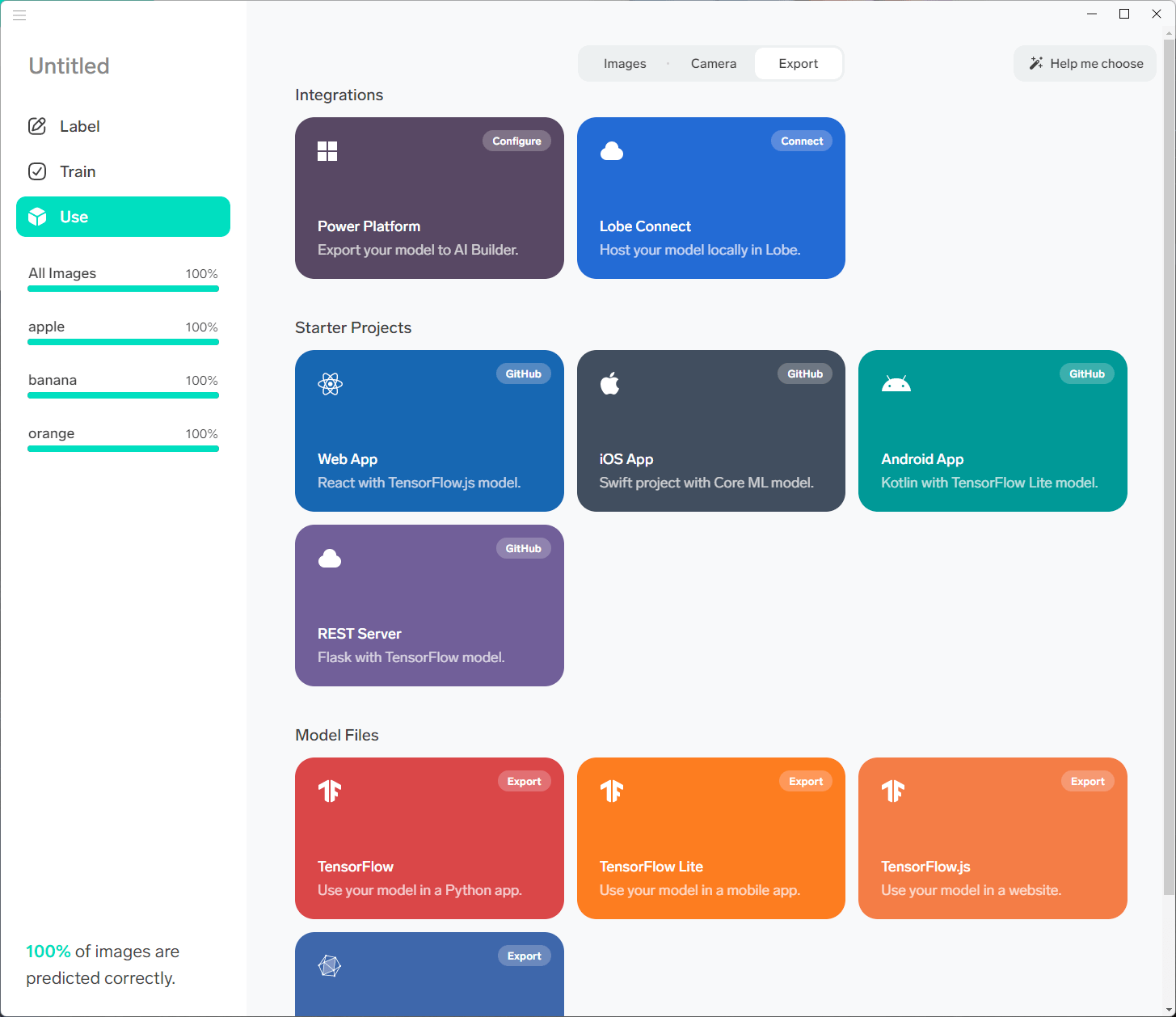Click Configure on the Power Platform card
This screenshot has height=1017, width=1176.
(517, 141)
